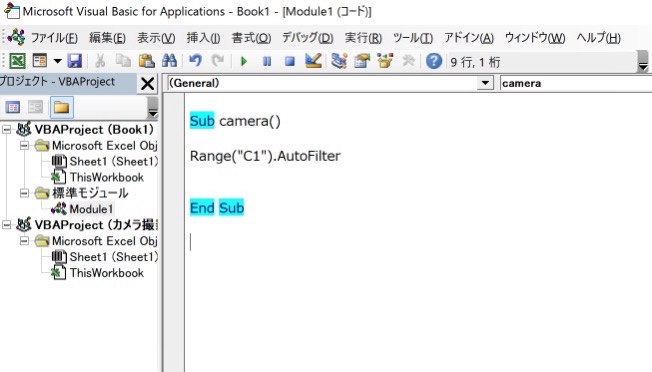The image size is (652, 372).
Task: Collapse second project's Microsoft Excel Objects folder
Action: 24,241
